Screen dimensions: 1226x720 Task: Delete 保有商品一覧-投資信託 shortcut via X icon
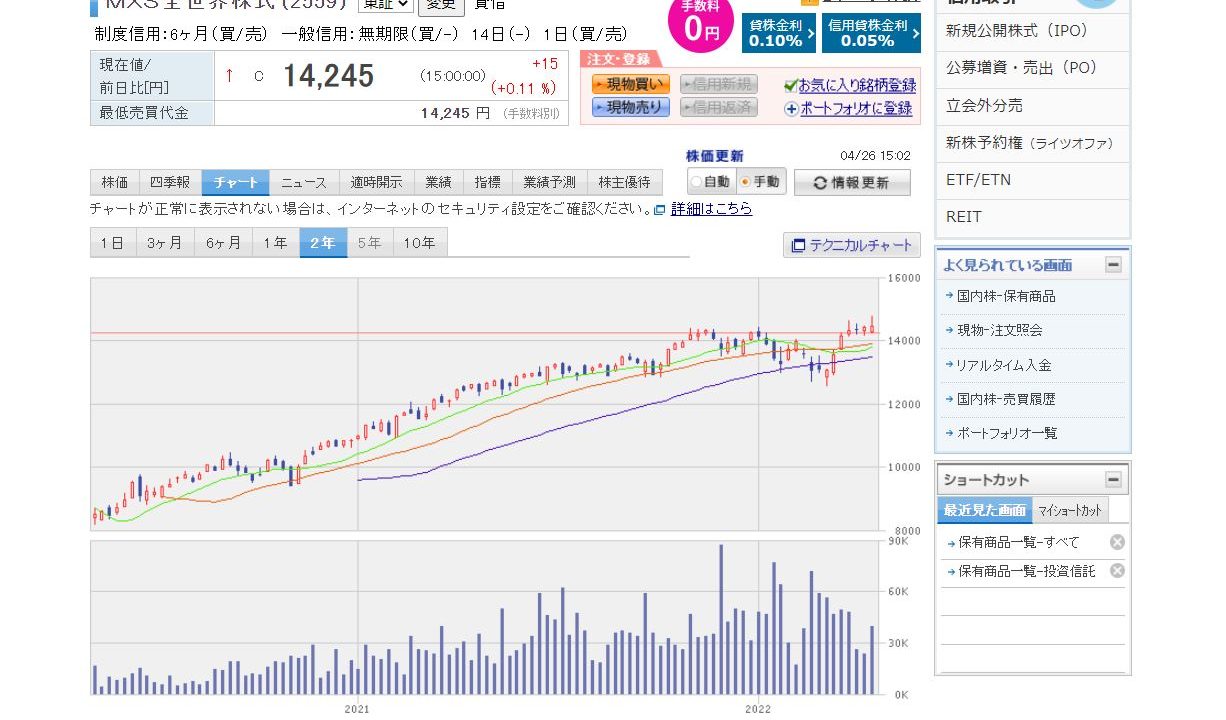pyautogui.click(x=1117, y=571)
